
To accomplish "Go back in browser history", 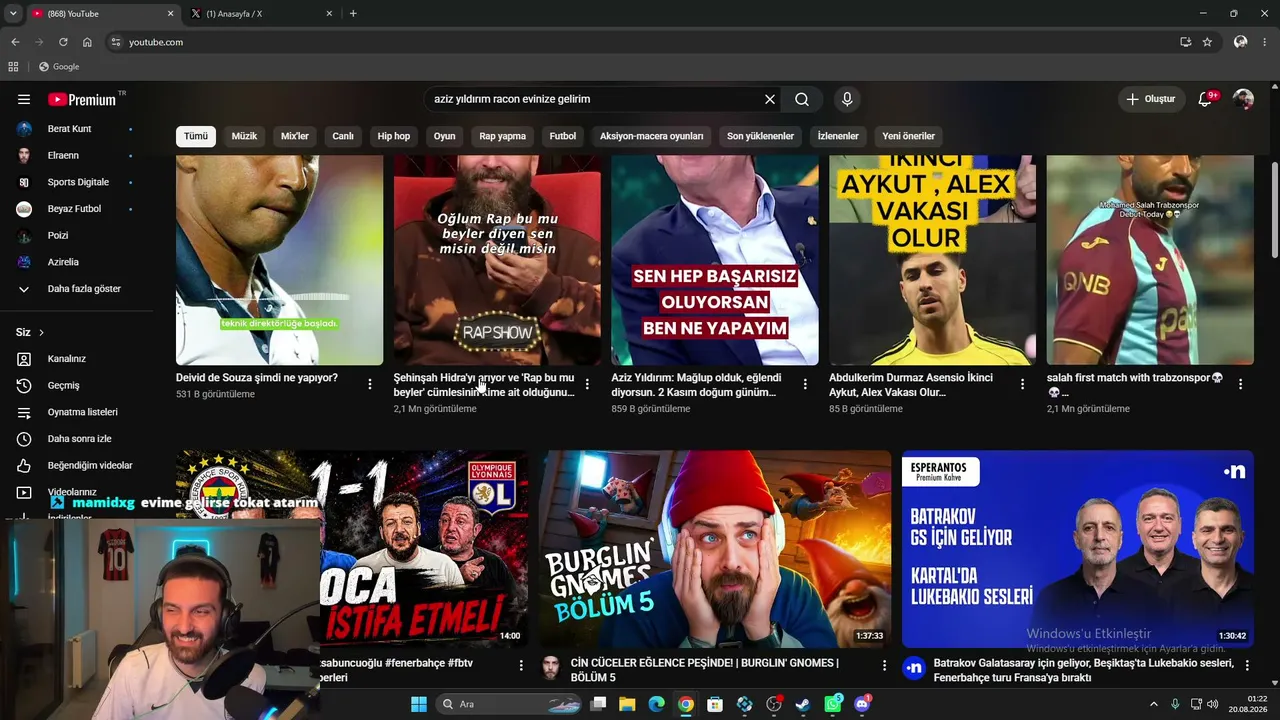I will tap(15, 42).
